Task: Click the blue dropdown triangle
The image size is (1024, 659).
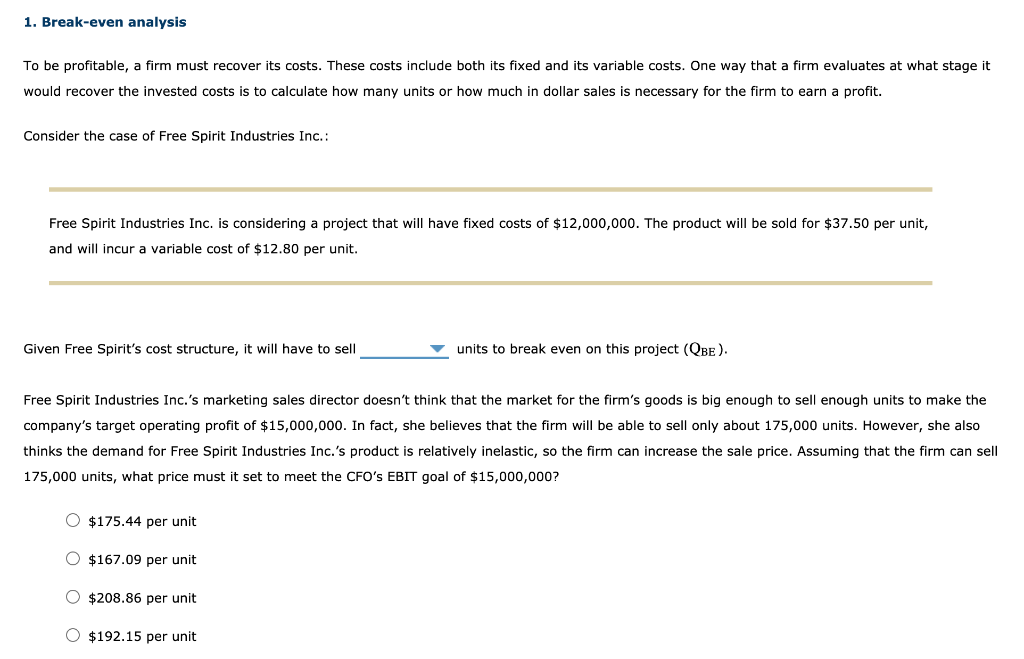Action: tap(437, 347)
